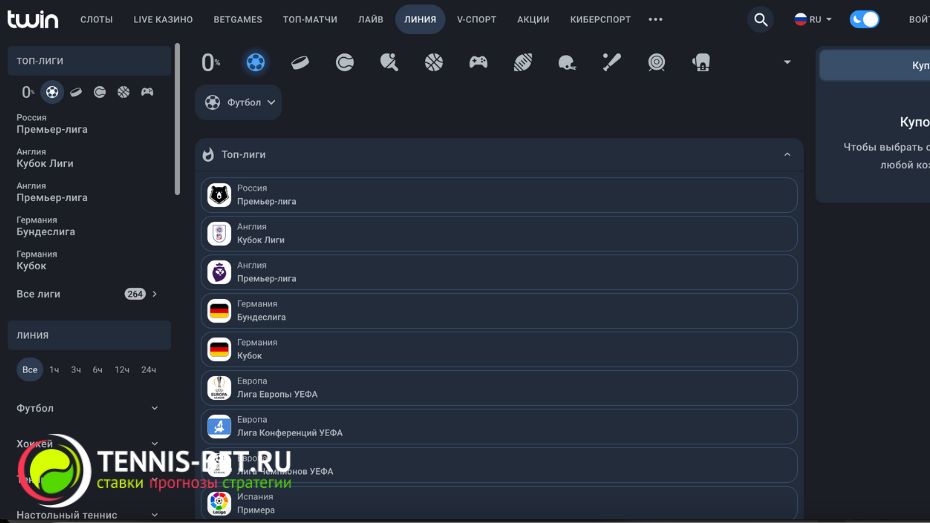The image size is (930, 523).
Task: Open the 'LIVE КАЗИНО' menu item
Action: [x=163, y=20]
